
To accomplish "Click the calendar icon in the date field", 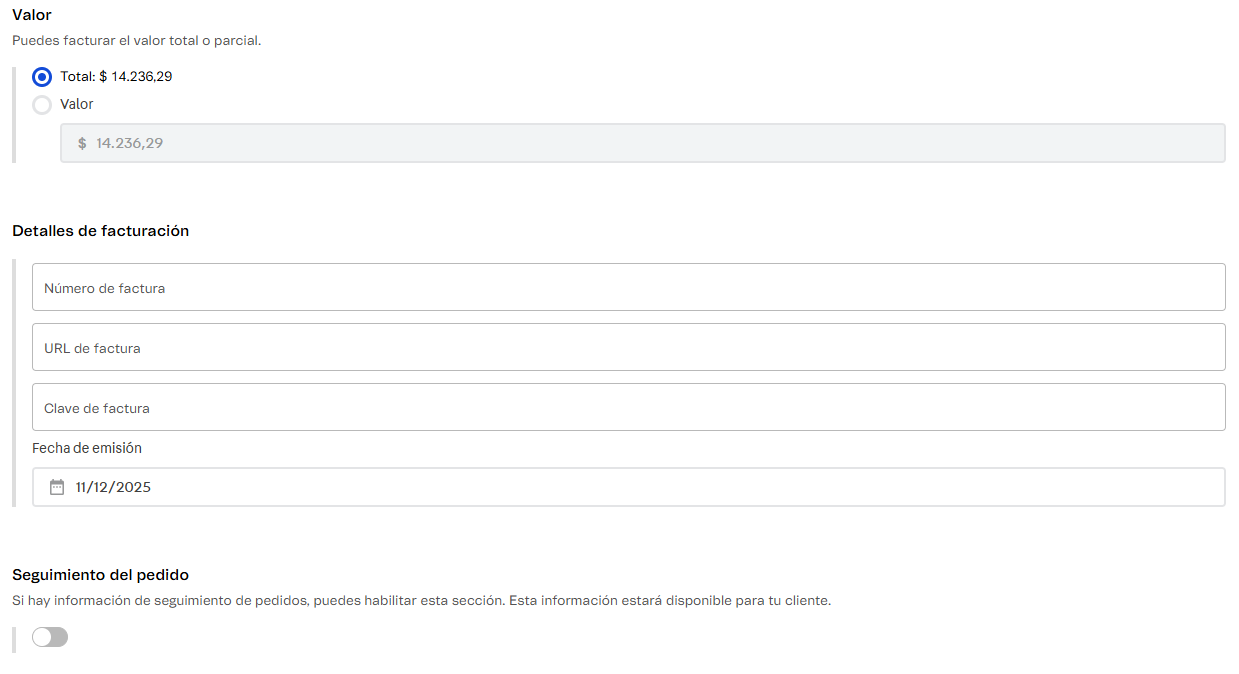I will pyautogui.click(x=57, y=488).
